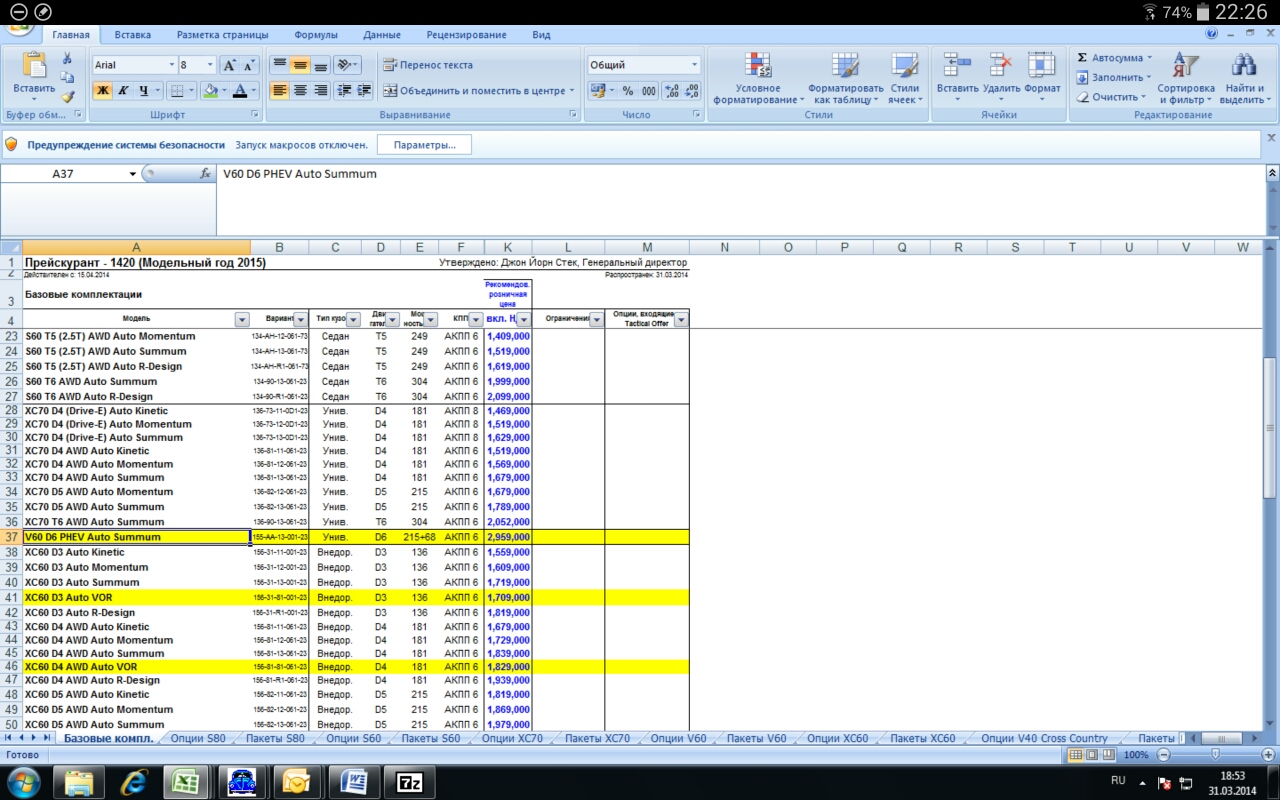This screenshot has width=1280, height=800.
Task: Open the Автосумма dropdown
Action: tap(1149, 58)
